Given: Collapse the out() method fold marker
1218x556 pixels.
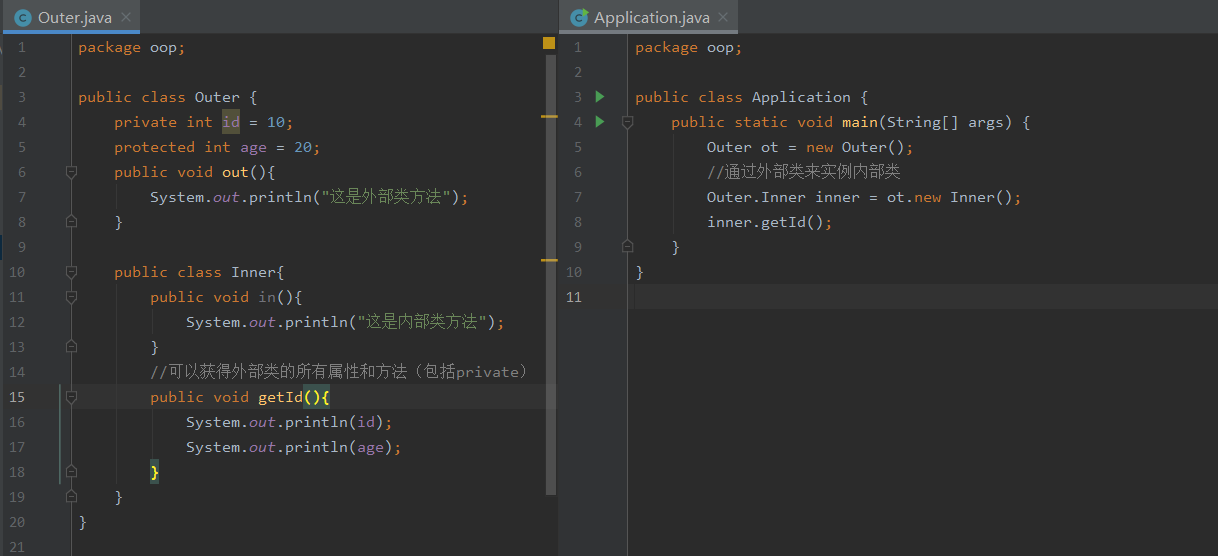Looking at the screenshot, I should coord(71,172).
